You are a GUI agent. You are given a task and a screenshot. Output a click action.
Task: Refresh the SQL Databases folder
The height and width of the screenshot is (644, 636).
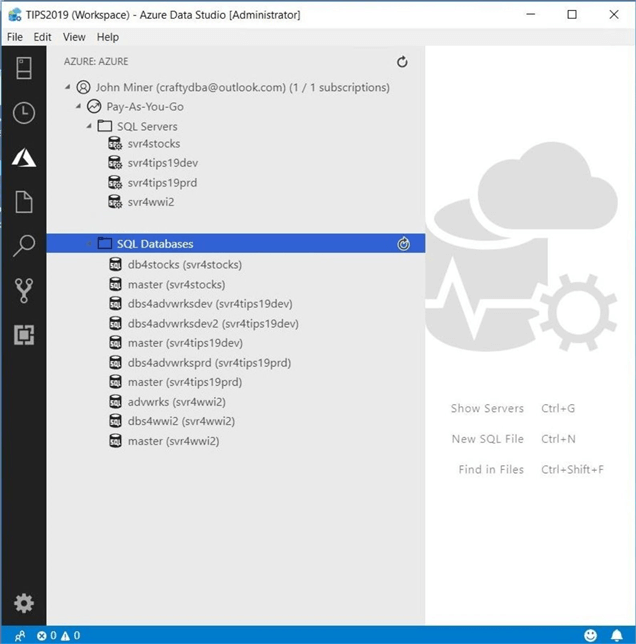pyautogui.click(x=404, y=244)
